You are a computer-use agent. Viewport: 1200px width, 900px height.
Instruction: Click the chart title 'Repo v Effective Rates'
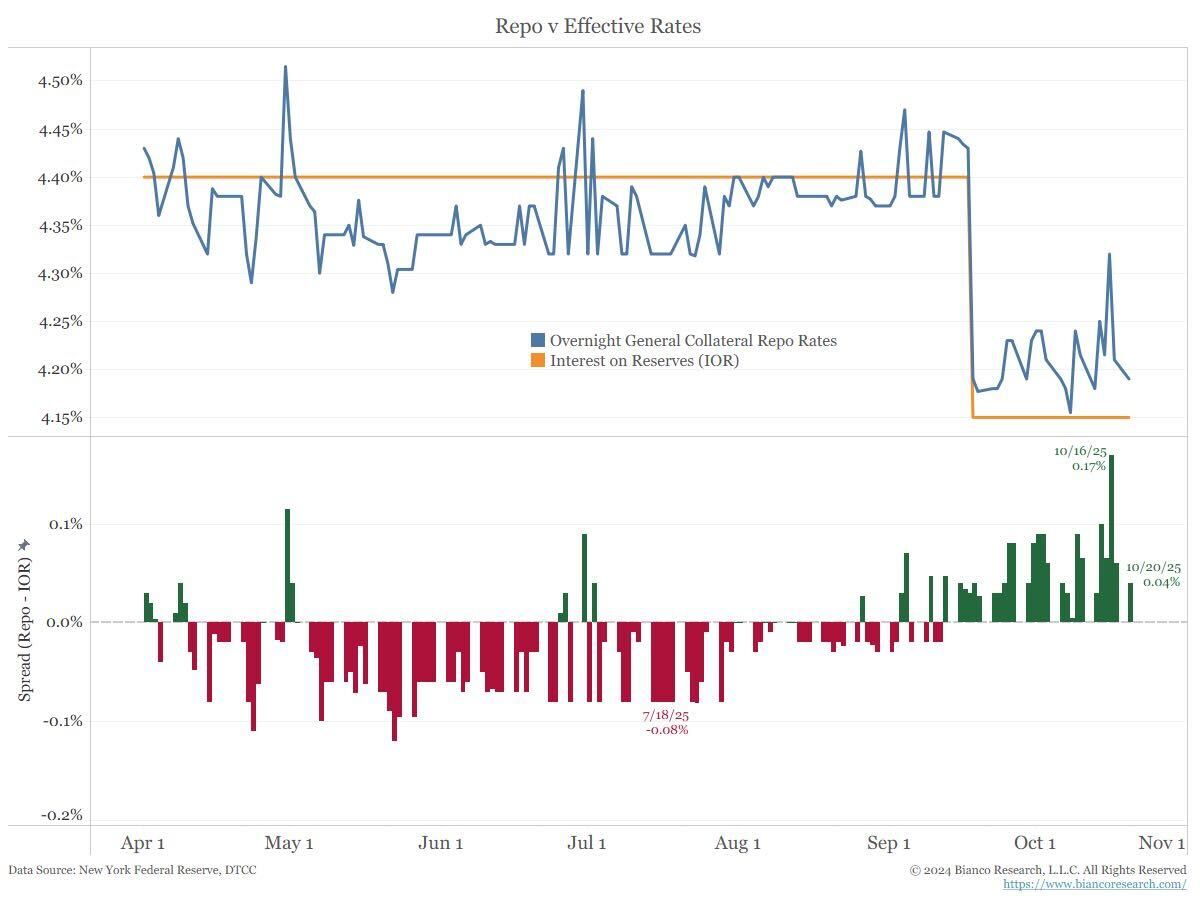click(x=598, y=26)
